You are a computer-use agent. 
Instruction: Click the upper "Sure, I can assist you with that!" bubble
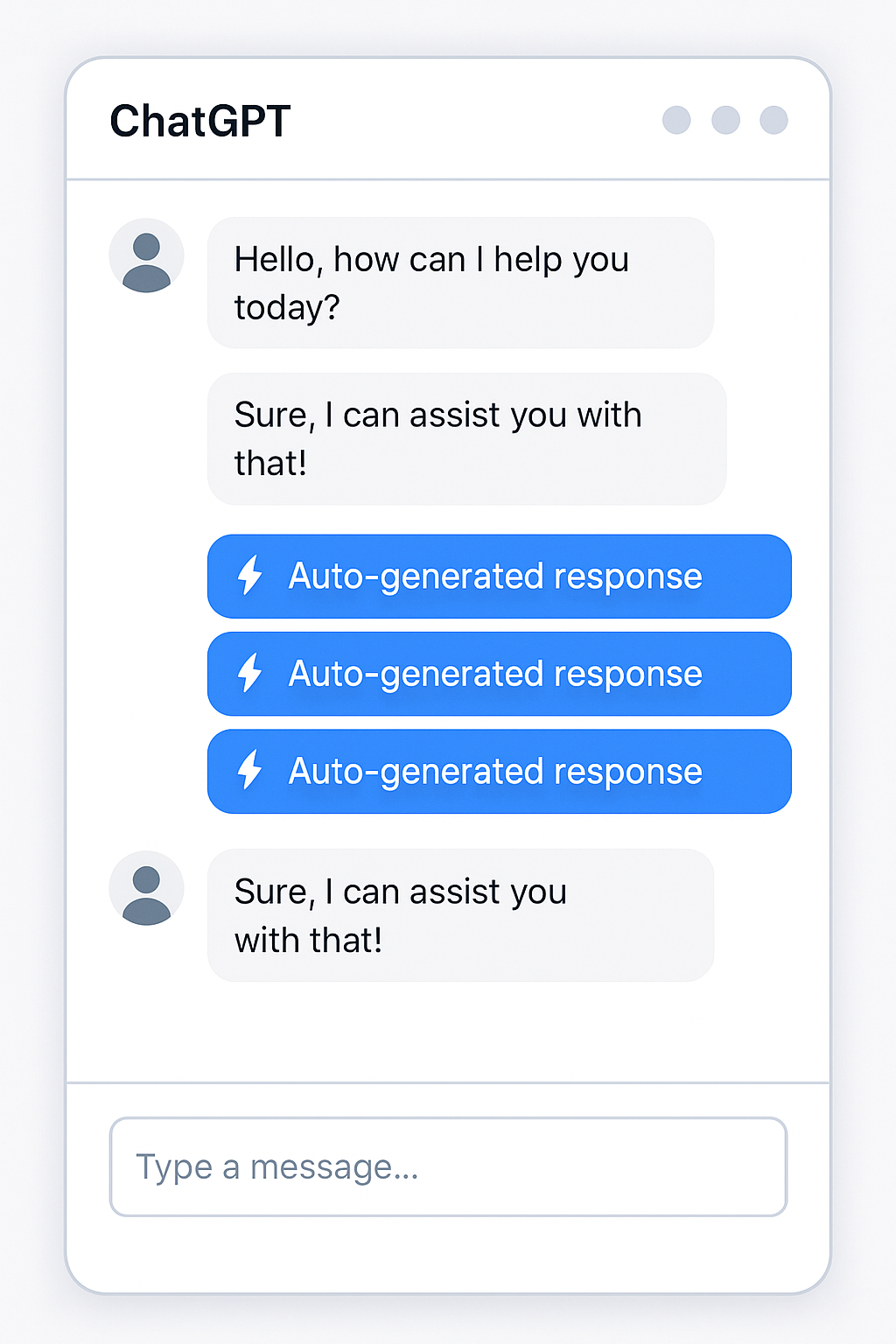466,438
